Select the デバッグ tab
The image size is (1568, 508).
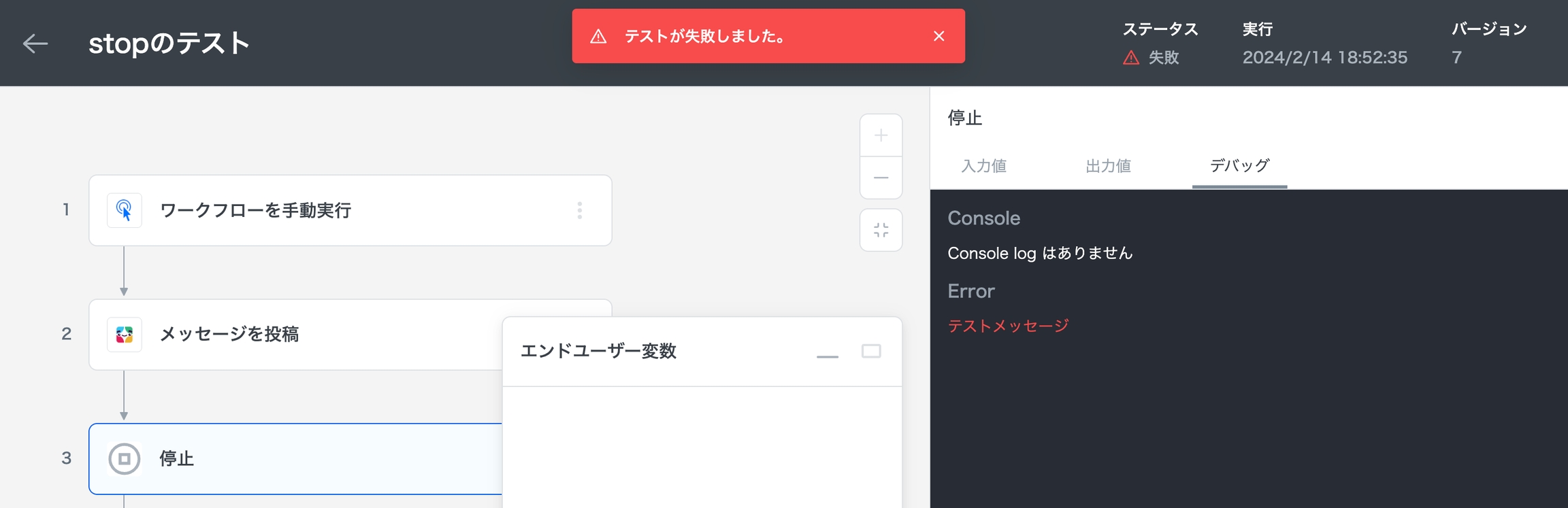(x=1239, y=166)
